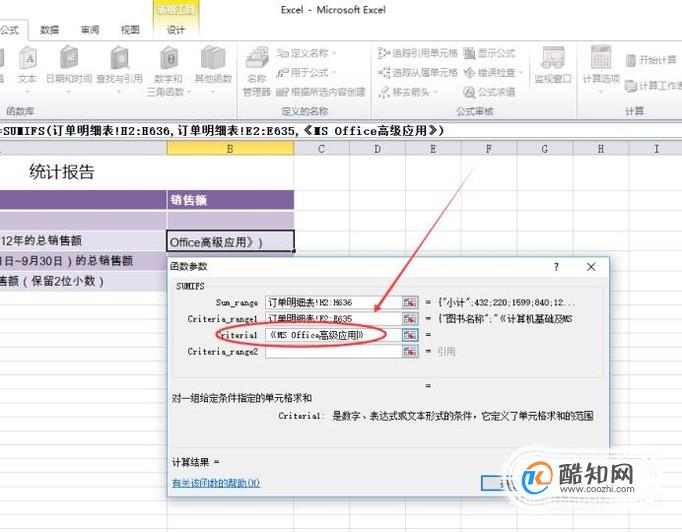Open the 其他函数 library
The image size is (682, 532).
[213, 70]
